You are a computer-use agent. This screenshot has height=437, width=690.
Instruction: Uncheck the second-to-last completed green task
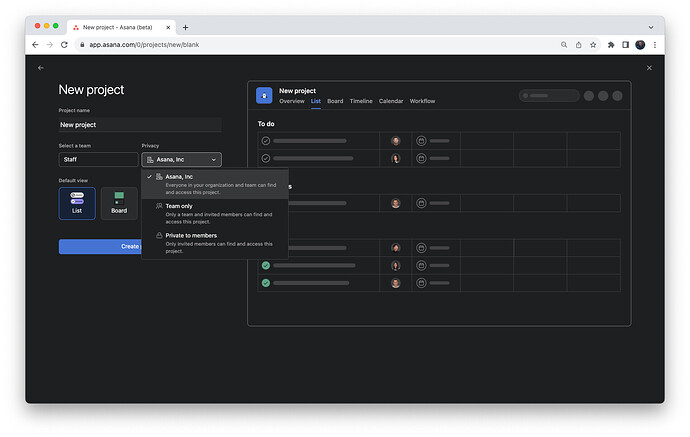point(266,265)
